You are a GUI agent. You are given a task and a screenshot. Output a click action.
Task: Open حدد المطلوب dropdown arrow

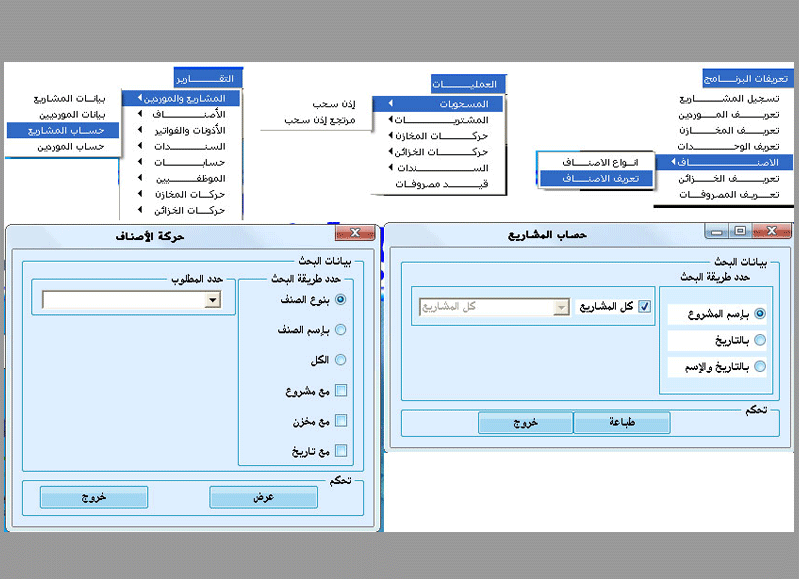212,300
